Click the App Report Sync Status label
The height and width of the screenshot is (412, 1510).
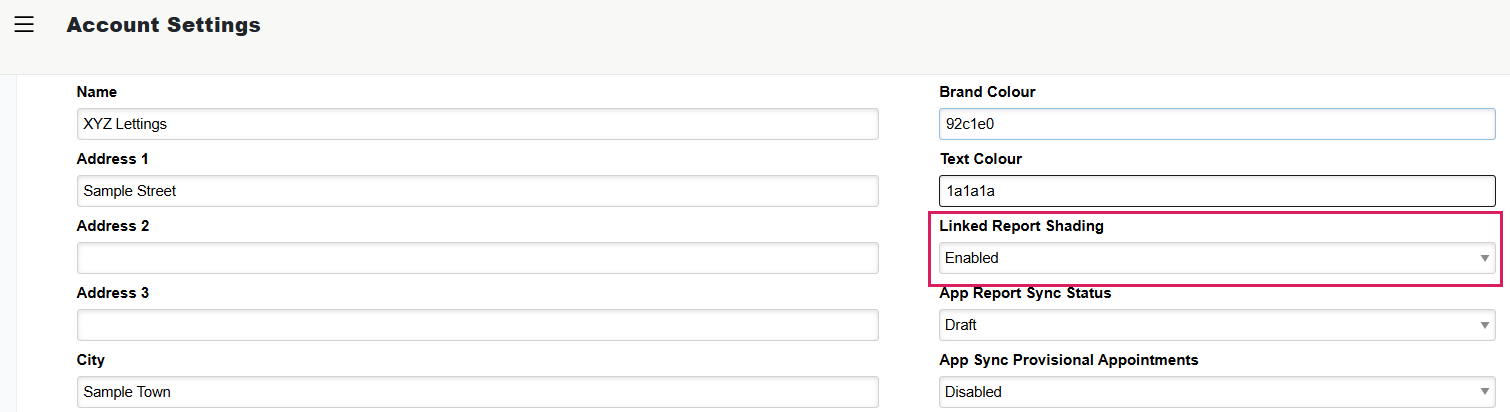click(x=1025, y=293)
